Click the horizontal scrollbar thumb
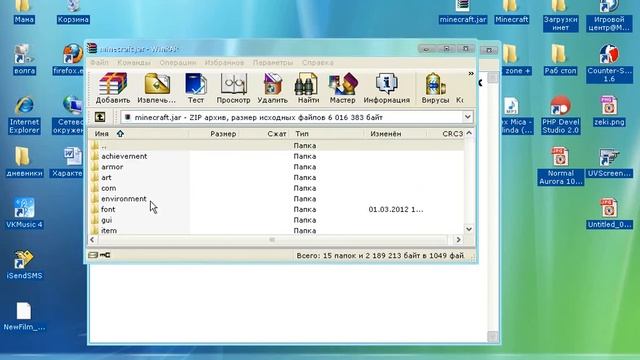Image resolution: width=640 pixels, height=360 pixels. coord(272,240)
